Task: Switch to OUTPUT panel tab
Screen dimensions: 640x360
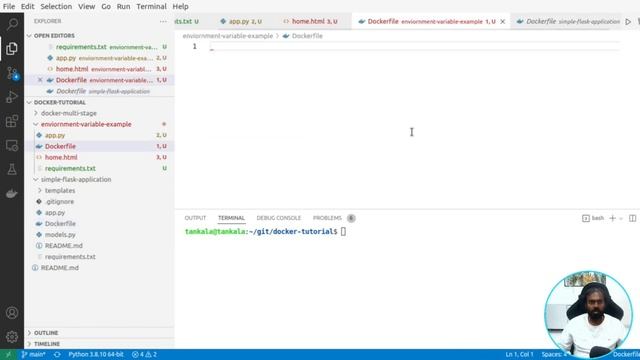Action: click(195, 218)
